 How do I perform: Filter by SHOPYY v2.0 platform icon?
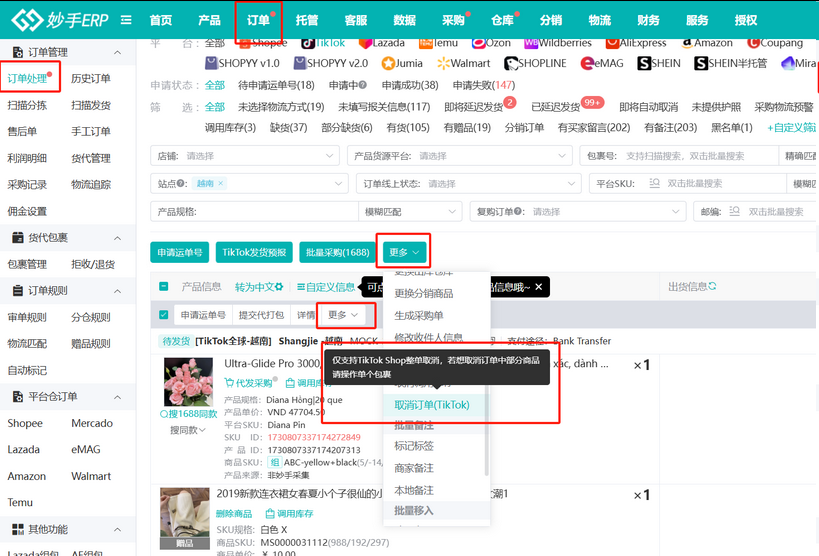pyautogui.click(x=300, y=63)
